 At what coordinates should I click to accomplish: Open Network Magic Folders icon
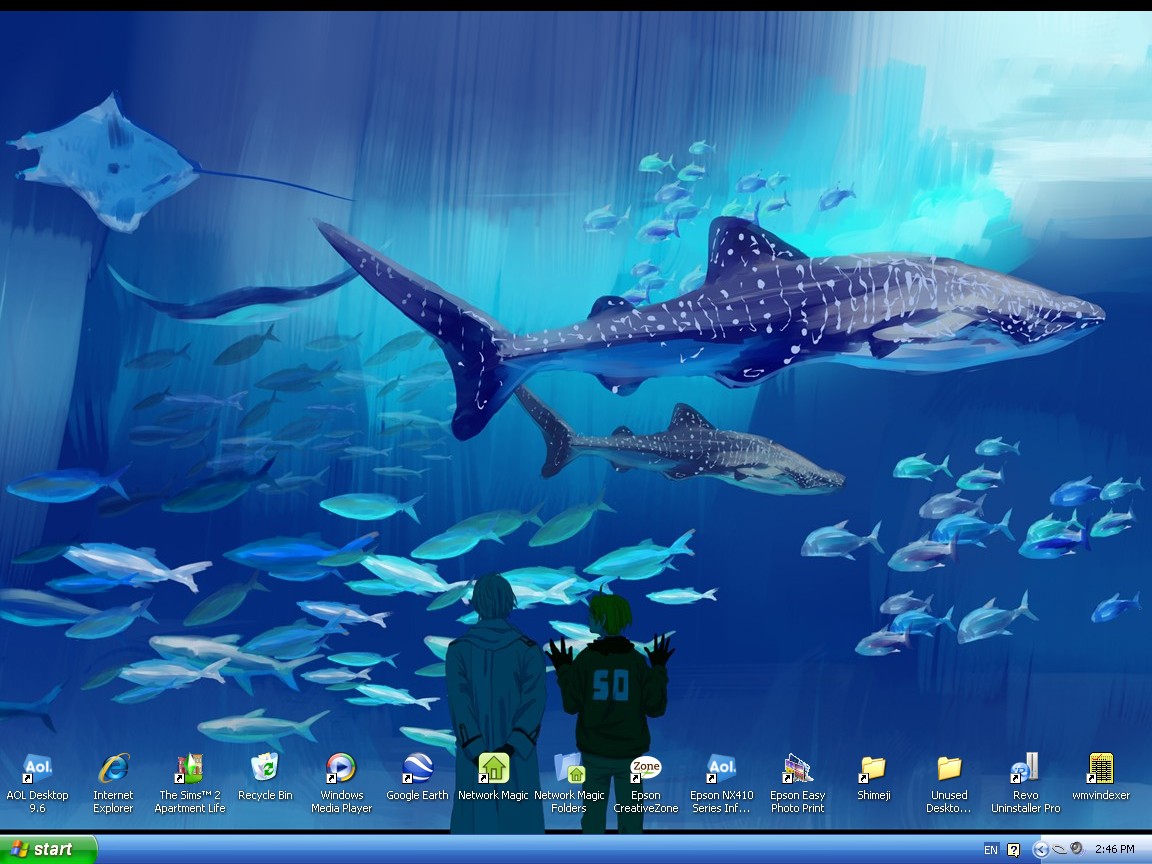[569, 783]
